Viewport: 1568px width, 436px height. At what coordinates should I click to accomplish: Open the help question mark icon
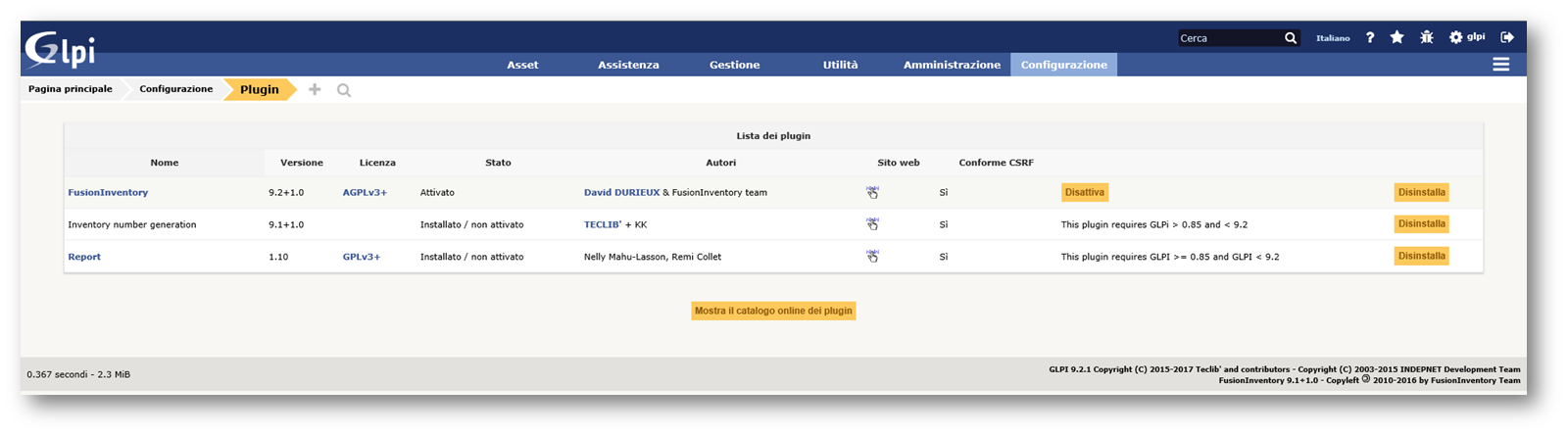pos(1370,37)
